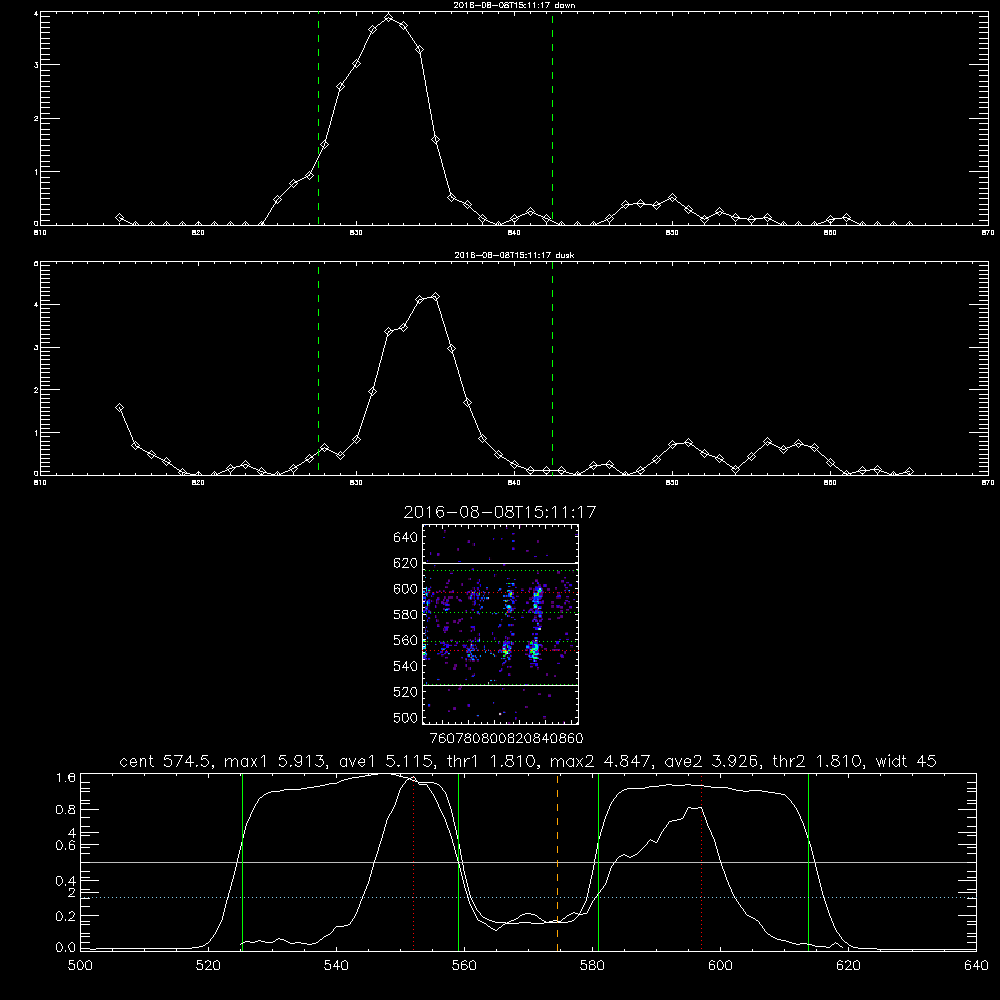The image size is (1000, 1000).
Task: Click bottom plot y-axis label '1.6'
Action: [x=66, y=778]
